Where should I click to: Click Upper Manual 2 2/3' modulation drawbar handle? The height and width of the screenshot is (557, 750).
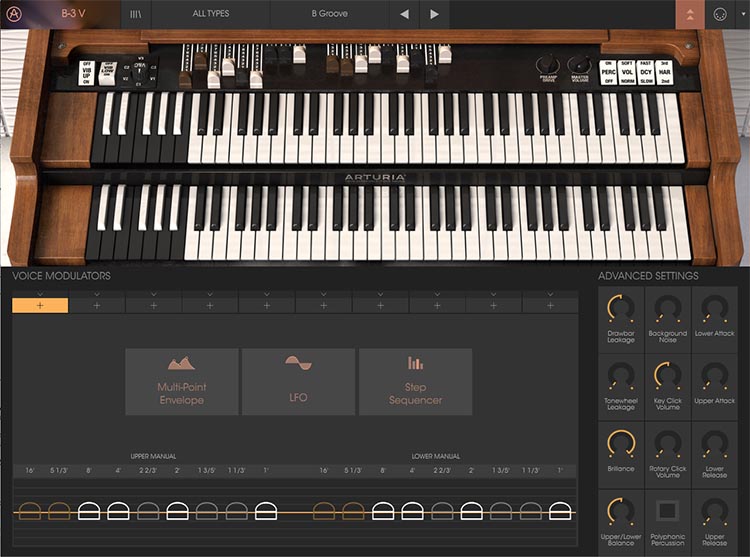[148, 511]
